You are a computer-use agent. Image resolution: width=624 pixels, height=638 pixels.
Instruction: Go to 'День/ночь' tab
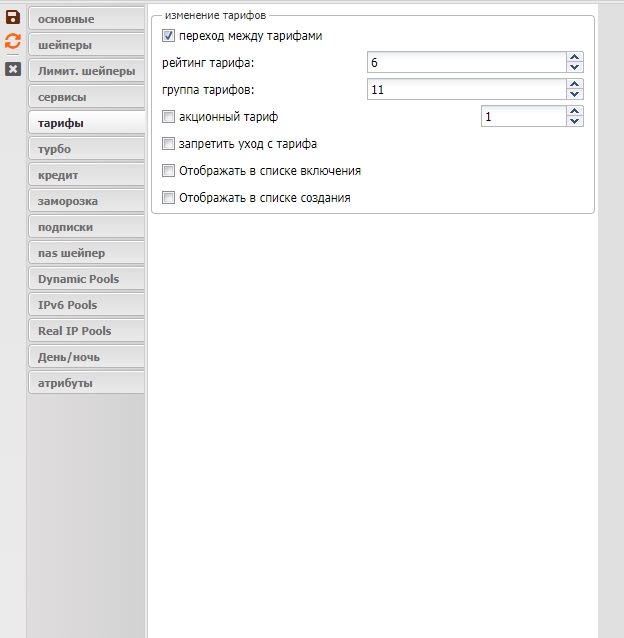86,357
